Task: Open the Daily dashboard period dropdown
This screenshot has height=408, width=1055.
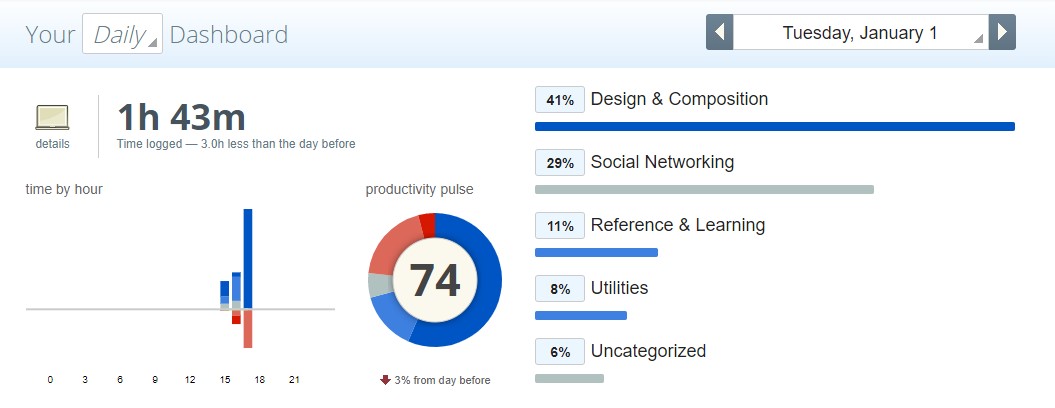Action: click(122, 34)
